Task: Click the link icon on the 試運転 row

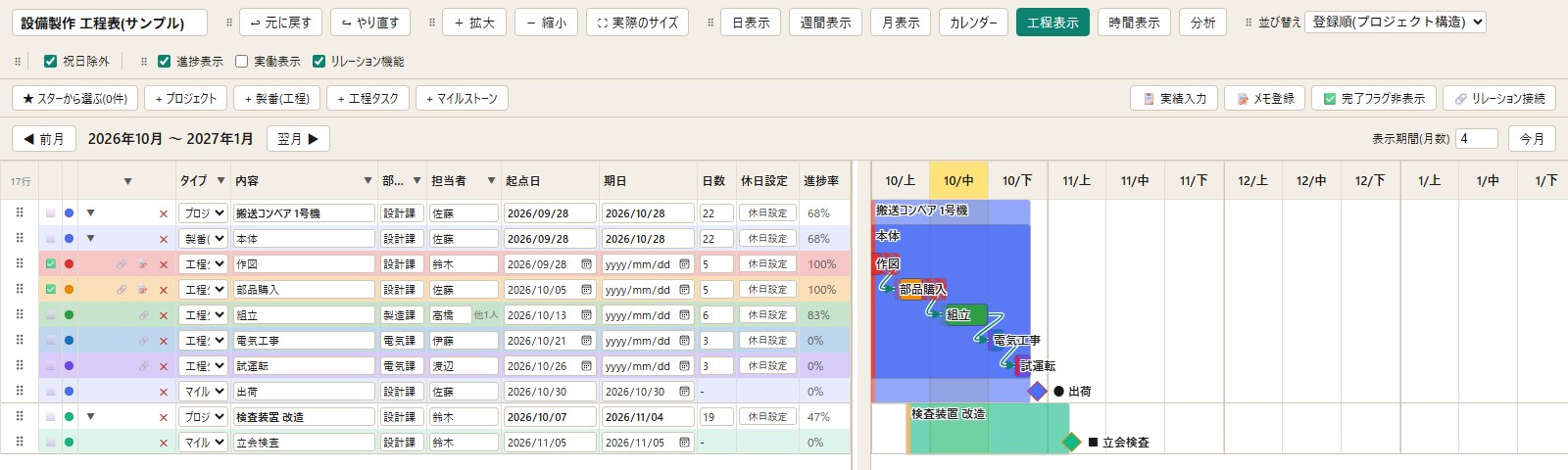Action: click(143, 366)
